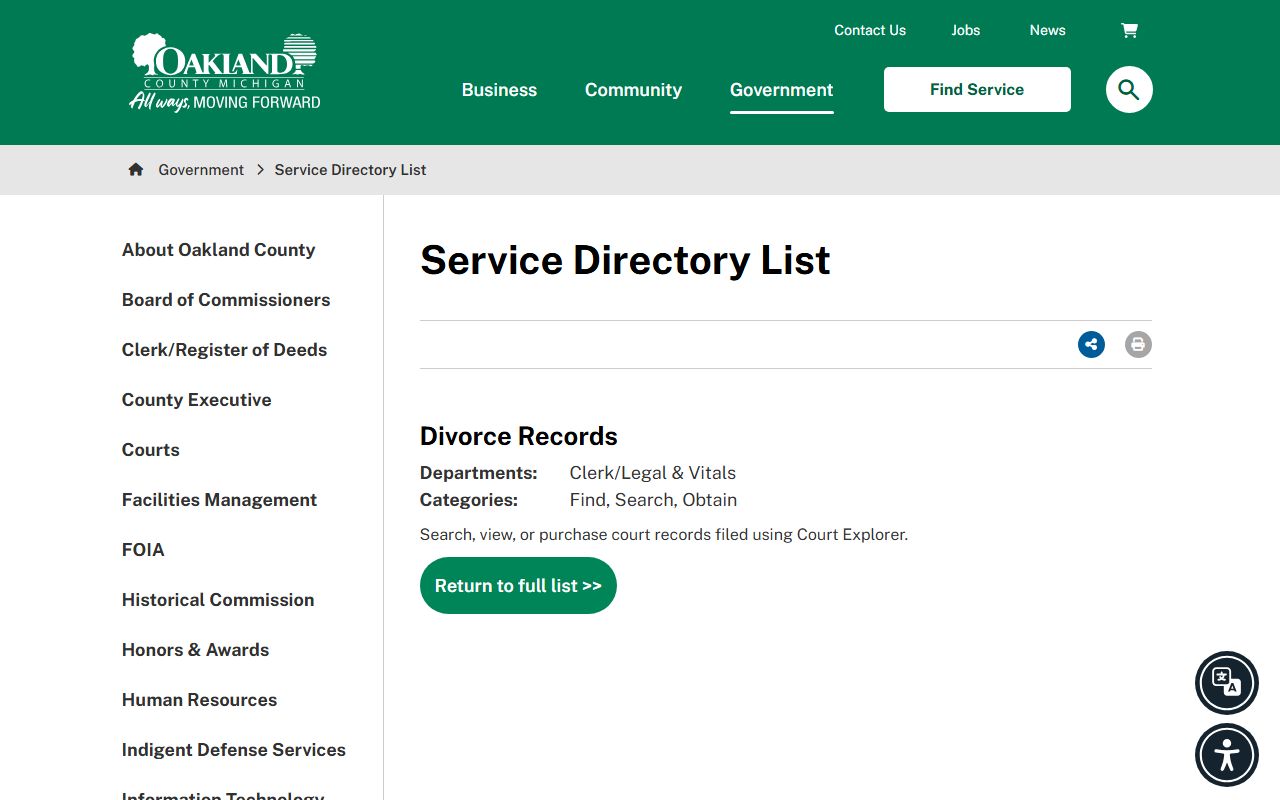This screenshot has height=800, width=1280.
Task: Click the Divorce Records heading
Action: click(519, 436)
